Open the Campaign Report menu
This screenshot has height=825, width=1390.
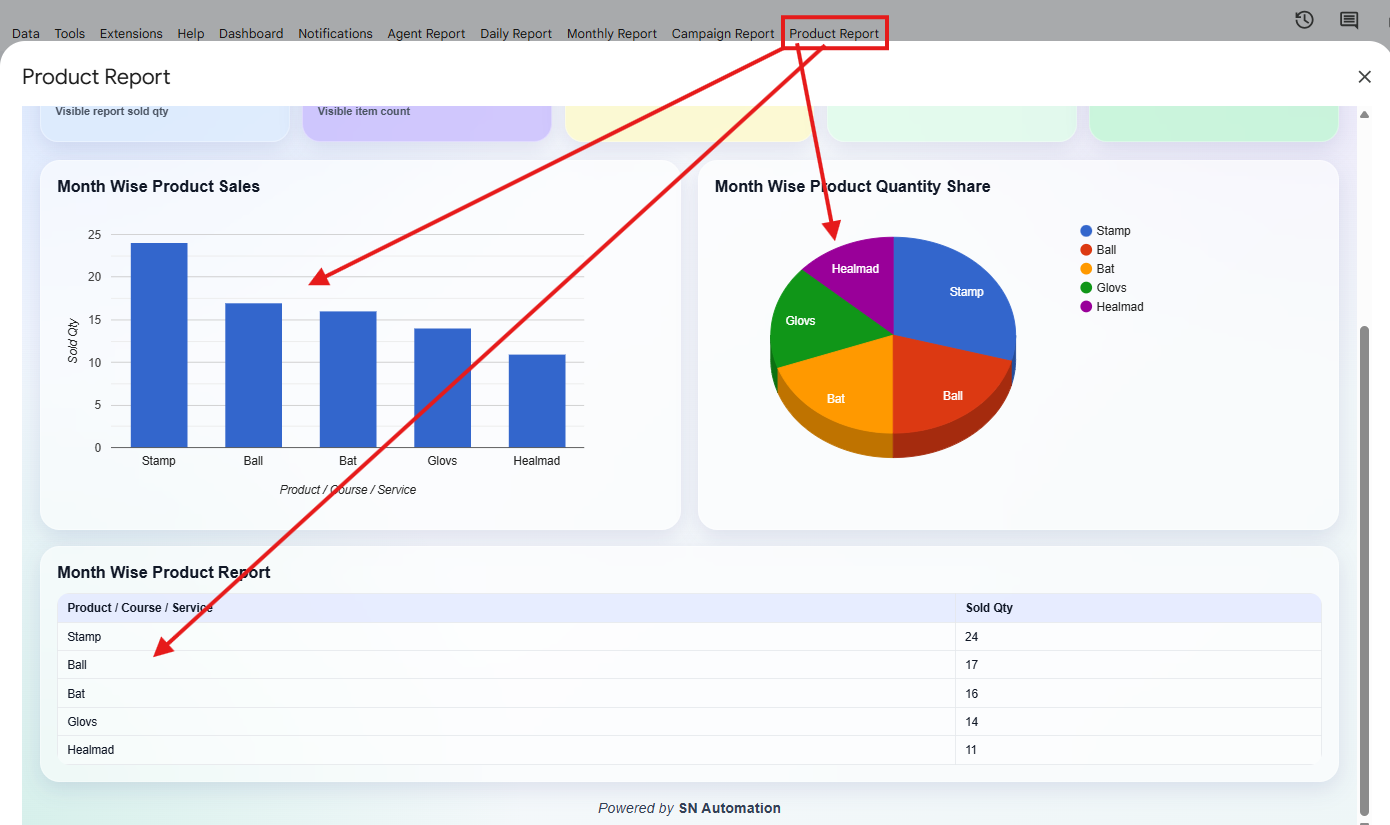click(x=723, y=33)
